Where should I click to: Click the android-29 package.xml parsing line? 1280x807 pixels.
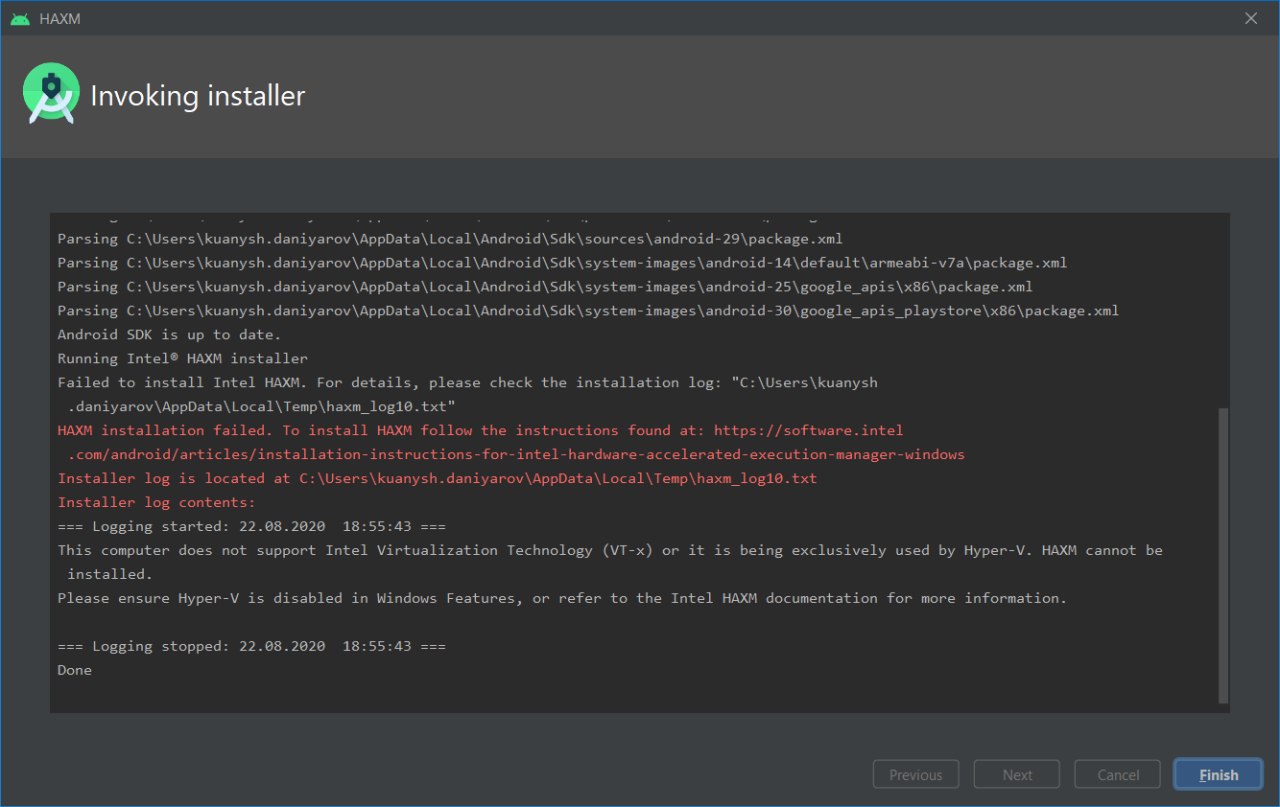[450, 239]
